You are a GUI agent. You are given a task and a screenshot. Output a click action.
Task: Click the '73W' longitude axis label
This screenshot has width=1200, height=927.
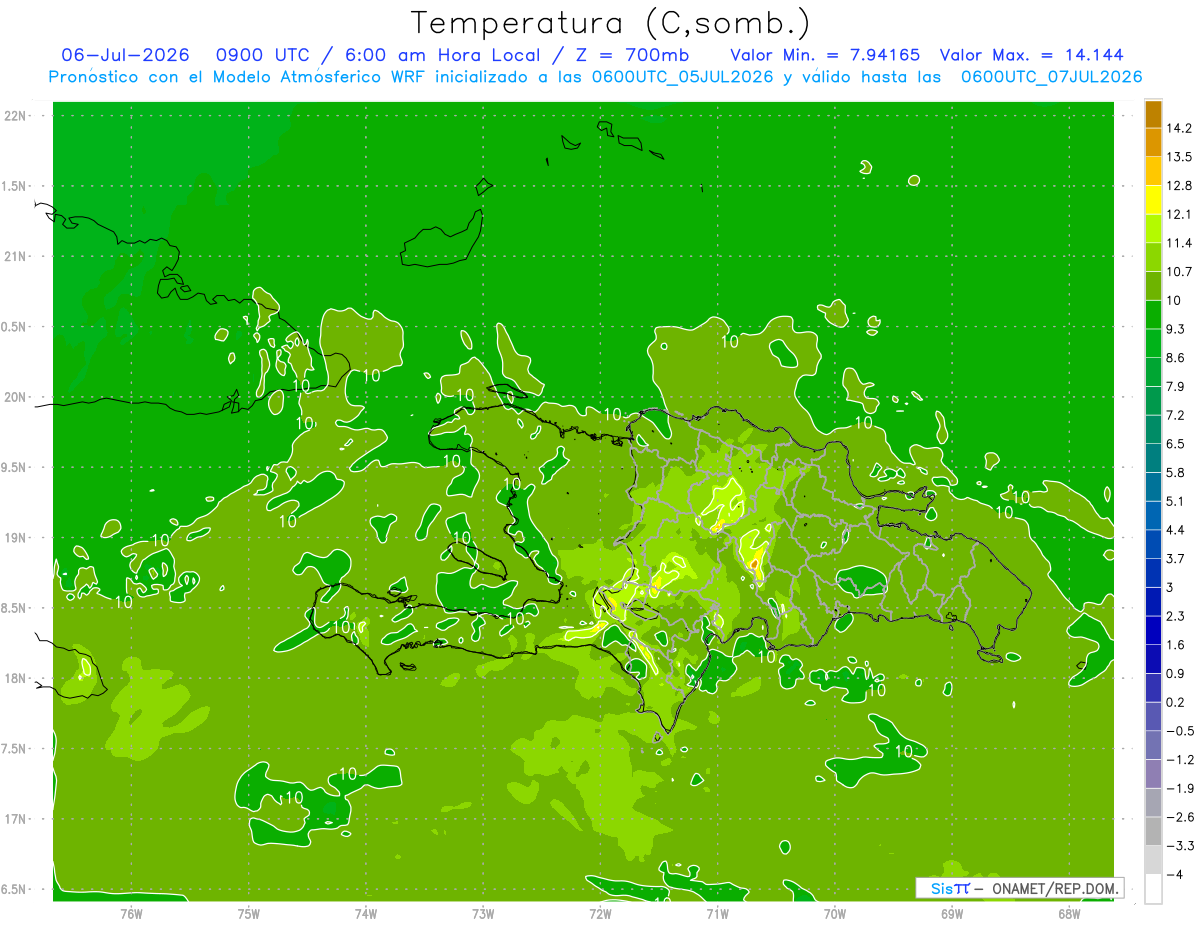click(483, 913)
